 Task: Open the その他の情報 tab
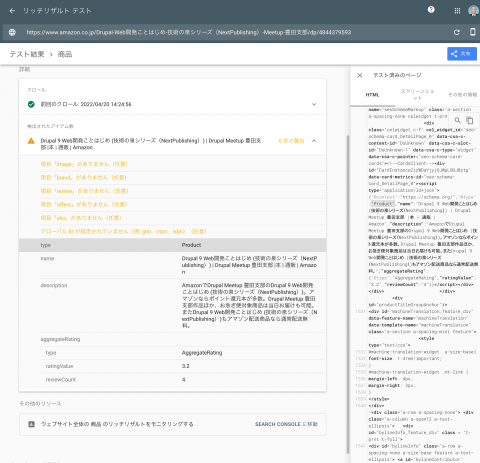[462, 95]
